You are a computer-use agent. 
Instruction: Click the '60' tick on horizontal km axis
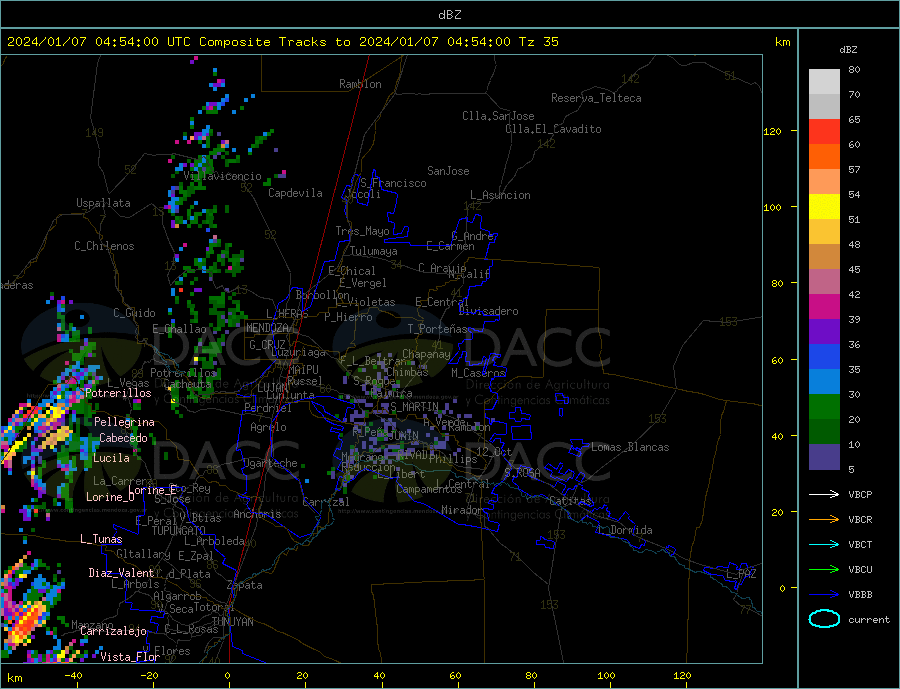point(455,676)
